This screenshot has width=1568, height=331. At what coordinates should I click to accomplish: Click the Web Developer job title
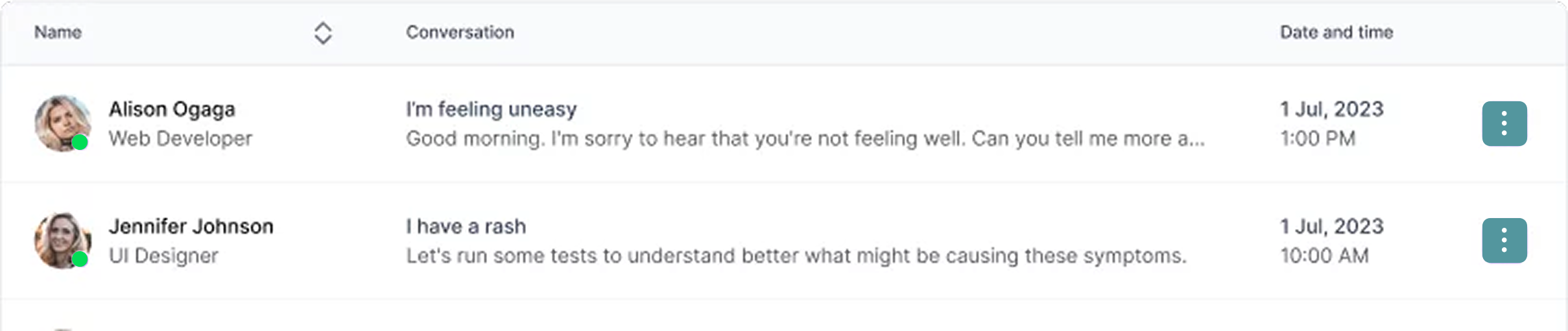click(x=180, y=139)
